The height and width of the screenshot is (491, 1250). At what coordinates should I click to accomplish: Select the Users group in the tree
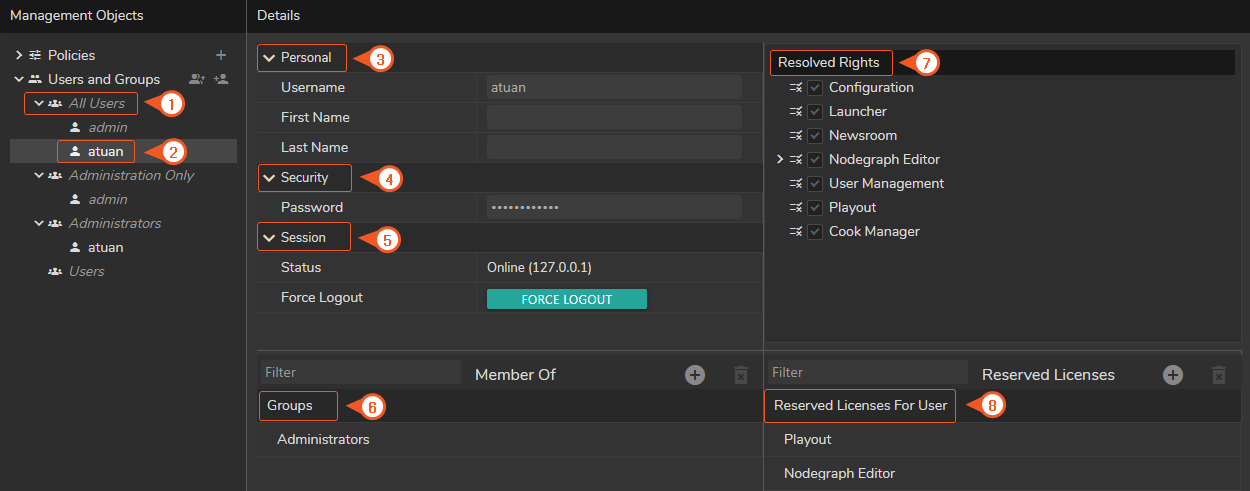86,271
